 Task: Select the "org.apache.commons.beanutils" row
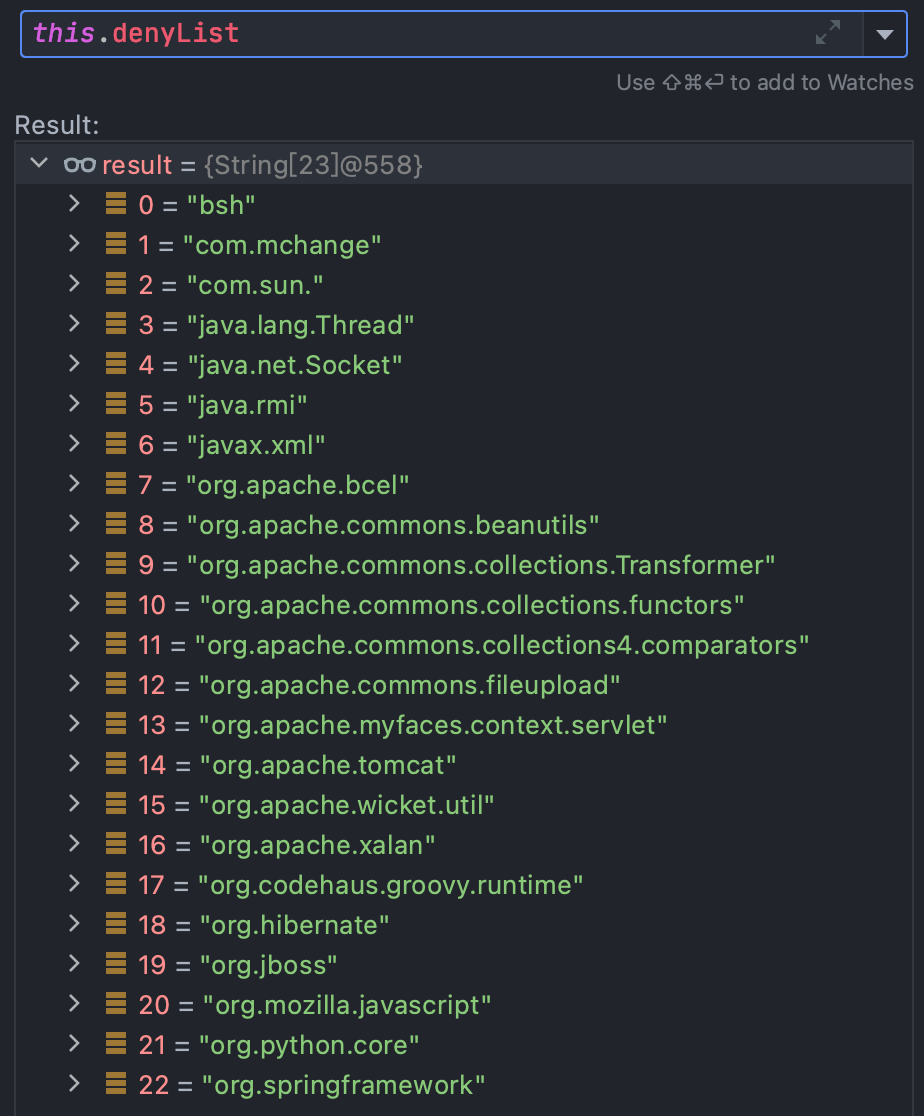(393, 525)
